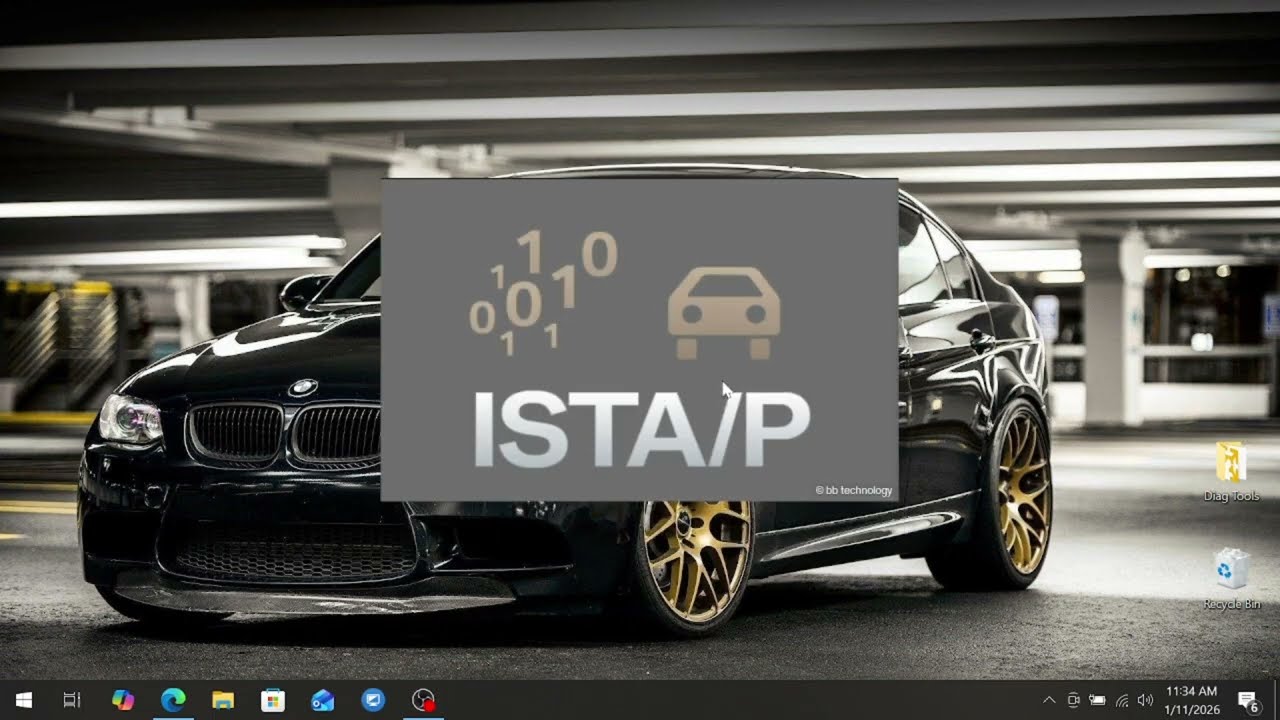Click the car icon on the ISTA/P splash
Image resolution: width=1280 pixels, height=720 pixels.
pos(724,313)
